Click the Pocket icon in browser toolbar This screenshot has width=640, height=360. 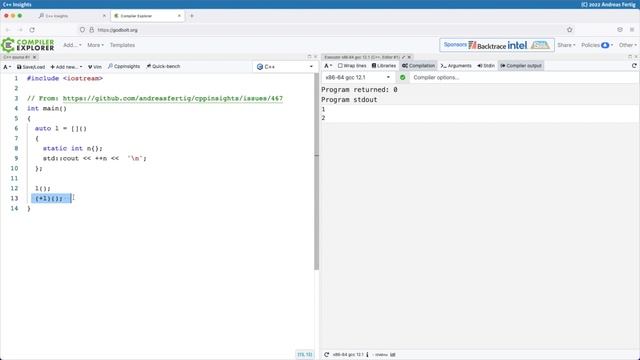pyautogui.click(x=620, y=30)
